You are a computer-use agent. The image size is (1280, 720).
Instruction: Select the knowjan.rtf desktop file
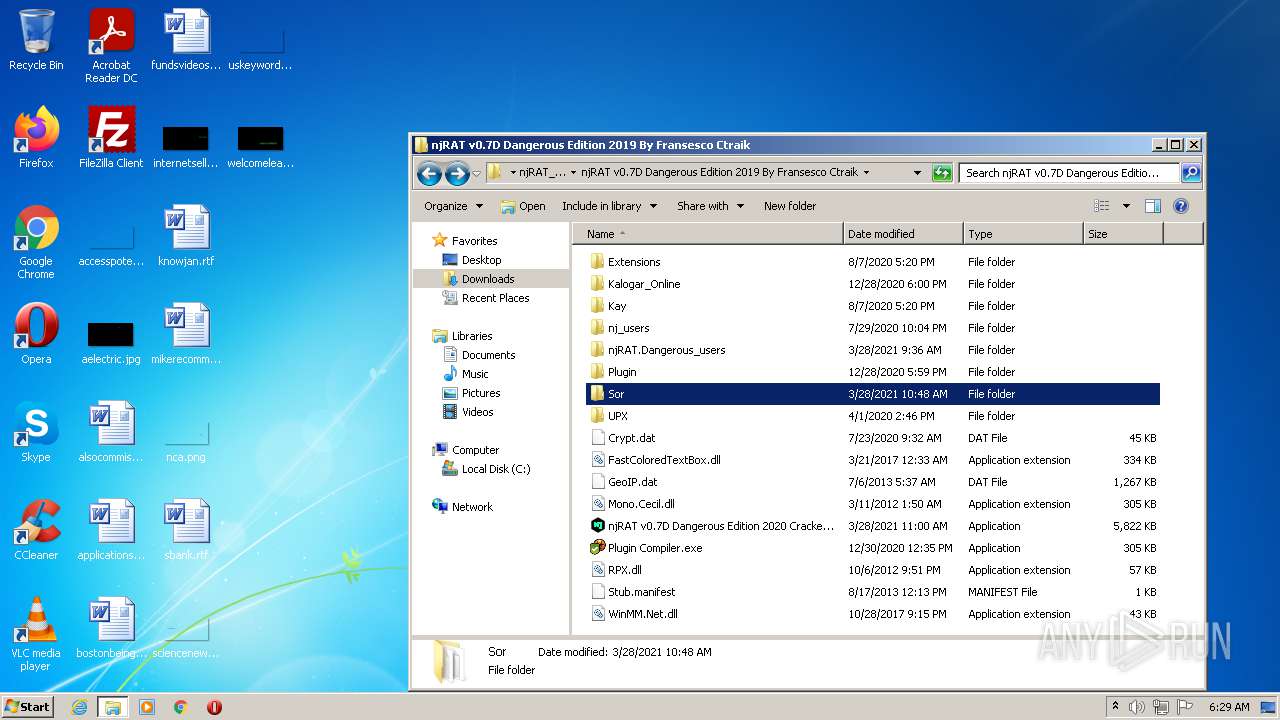tap(186, 236)
